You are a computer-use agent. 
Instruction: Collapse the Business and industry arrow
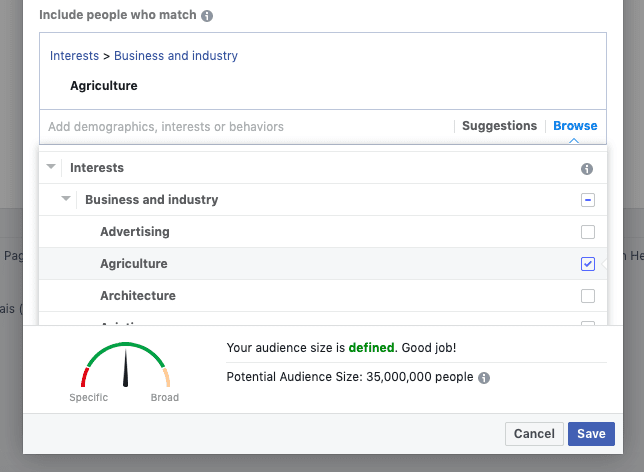66,199
